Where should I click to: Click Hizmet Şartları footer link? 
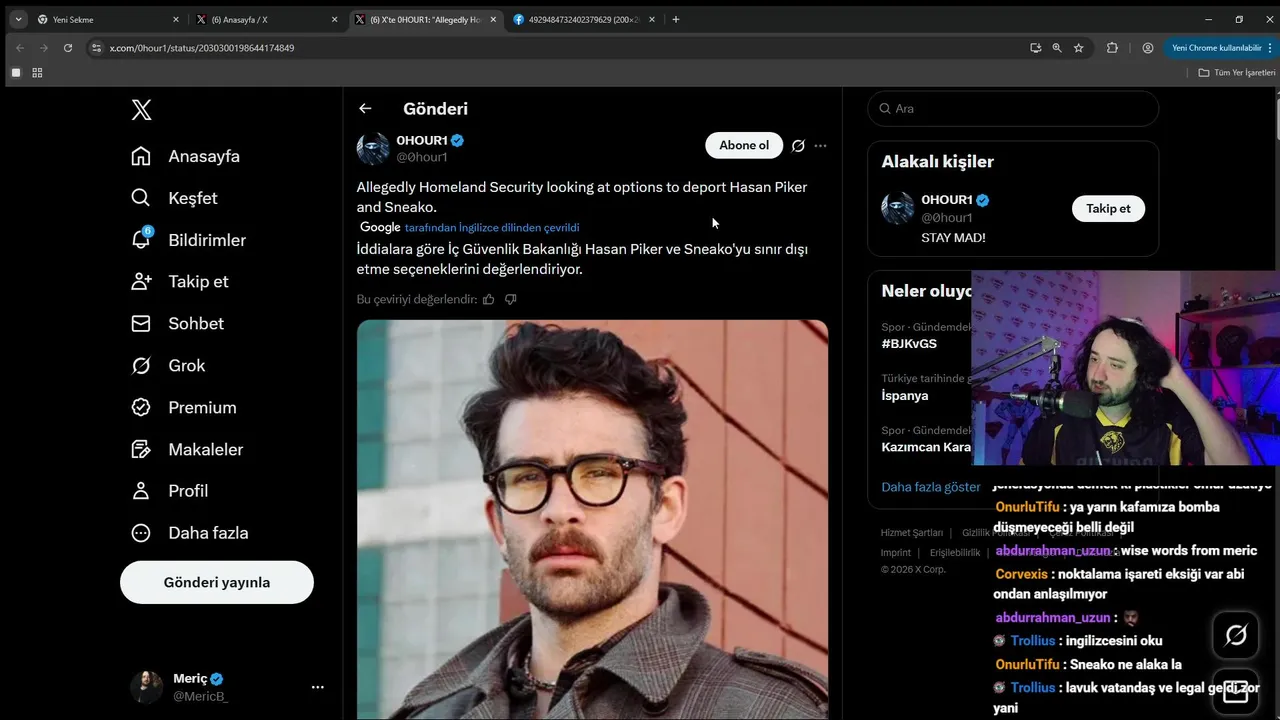coord(911,533)
